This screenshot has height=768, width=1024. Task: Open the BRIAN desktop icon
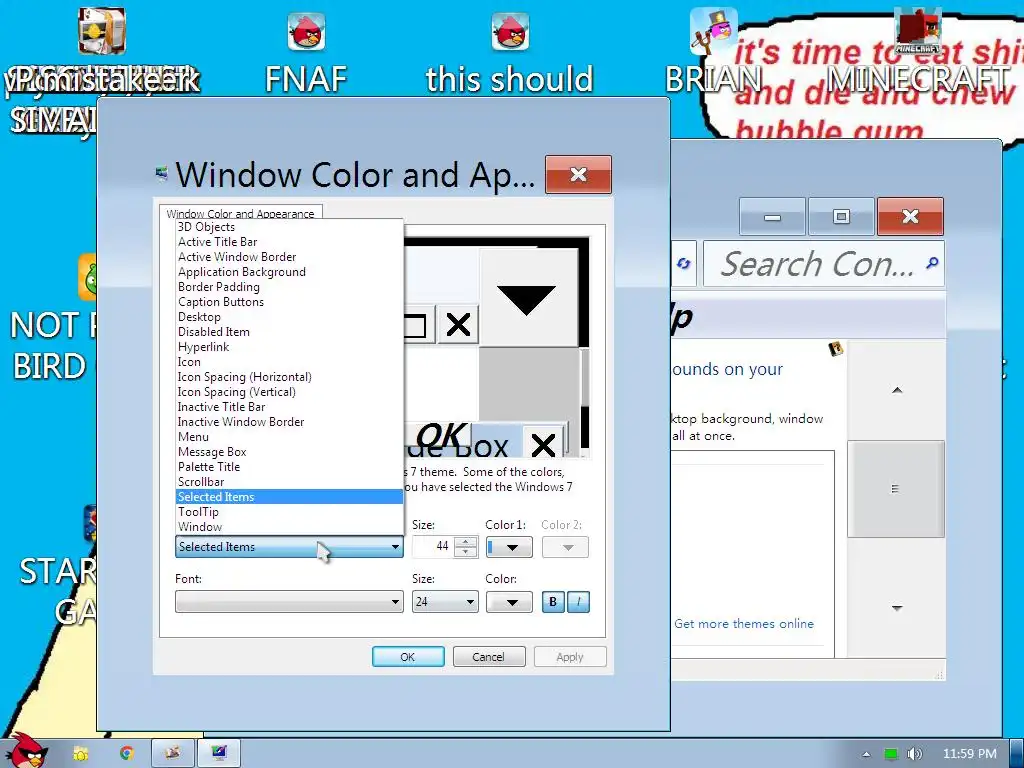[713, 52]
